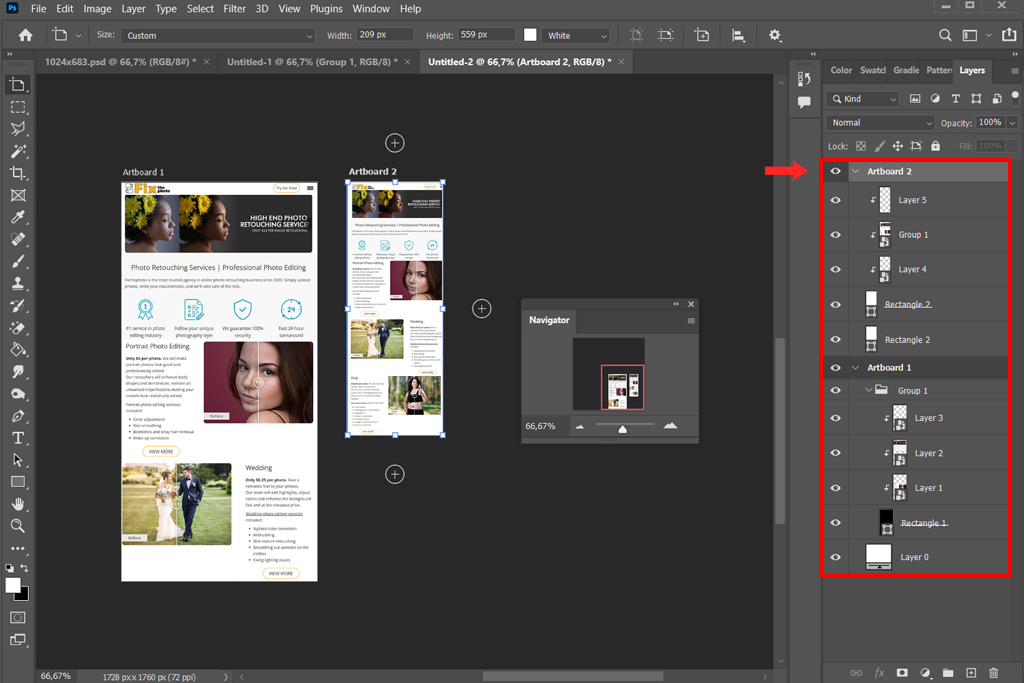This screenshot has width=1024, height=683.
Task: Open the Normal blend mode dropdown
Action: tap(880, 123)
